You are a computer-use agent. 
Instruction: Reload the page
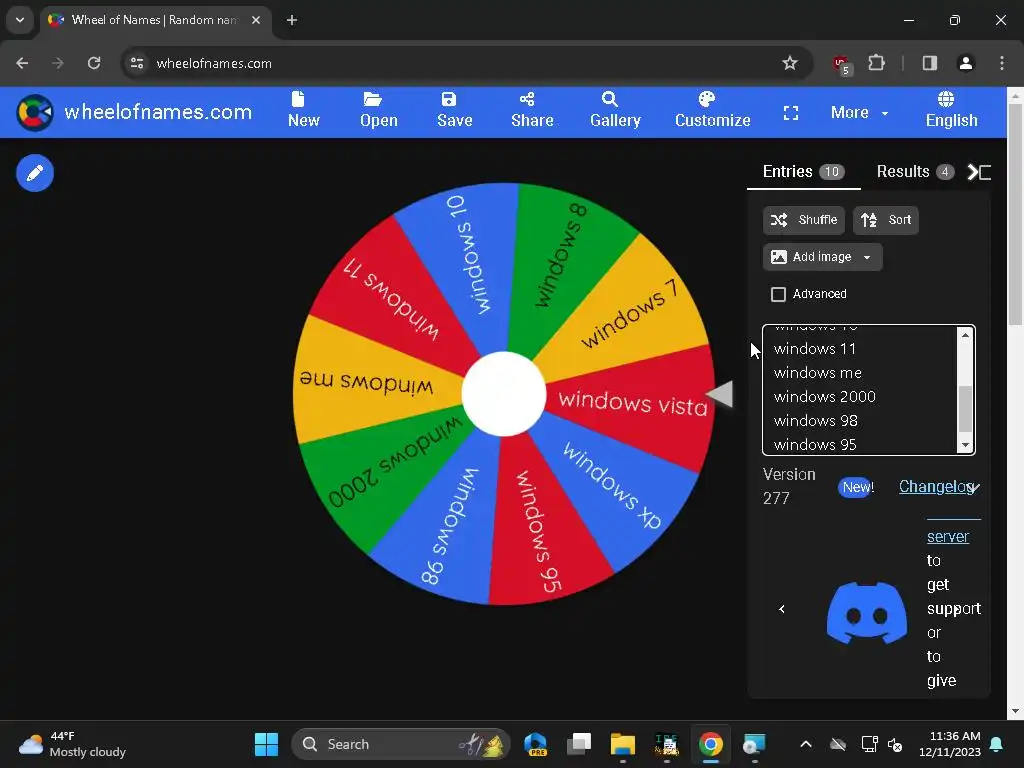coord(94,63)
